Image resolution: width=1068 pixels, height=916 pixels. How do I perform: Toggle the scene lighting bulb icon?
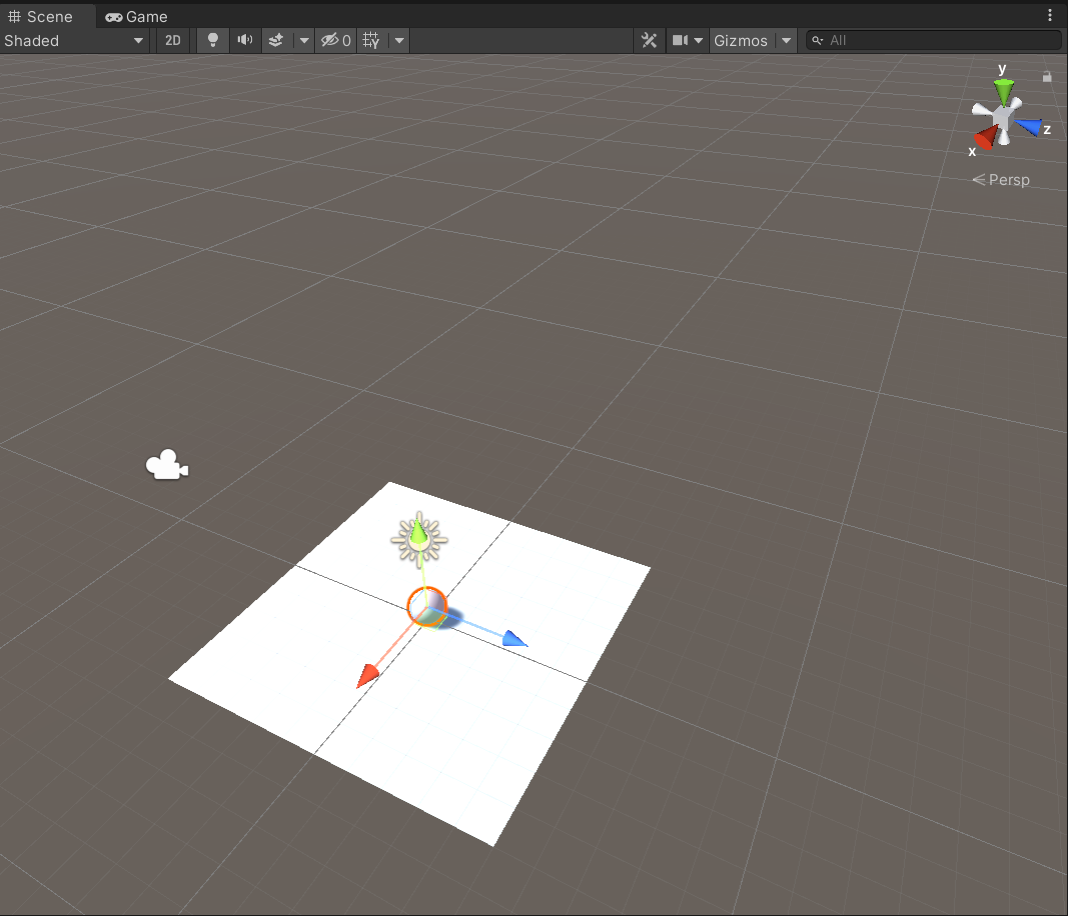[x=211, y=40]
